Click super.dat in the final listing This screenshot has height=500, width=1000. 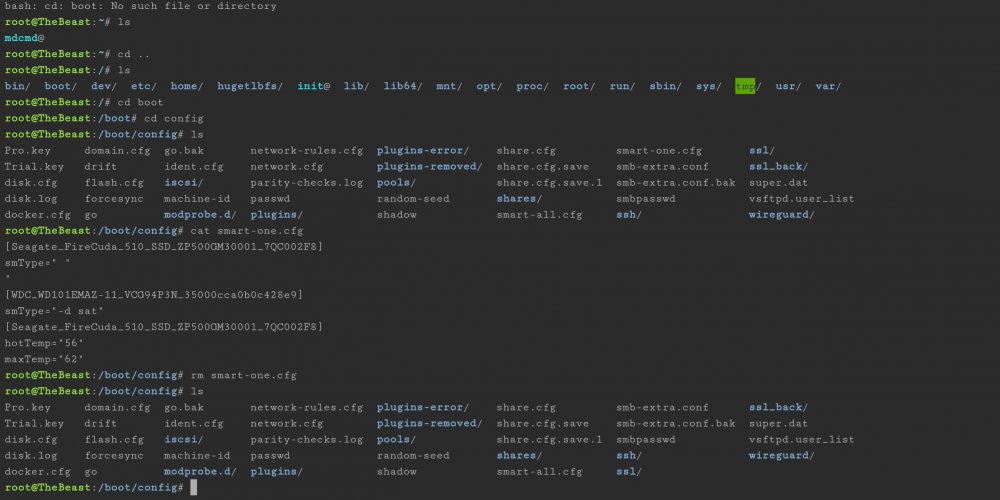pyautogui.click(x=779, y=423)
